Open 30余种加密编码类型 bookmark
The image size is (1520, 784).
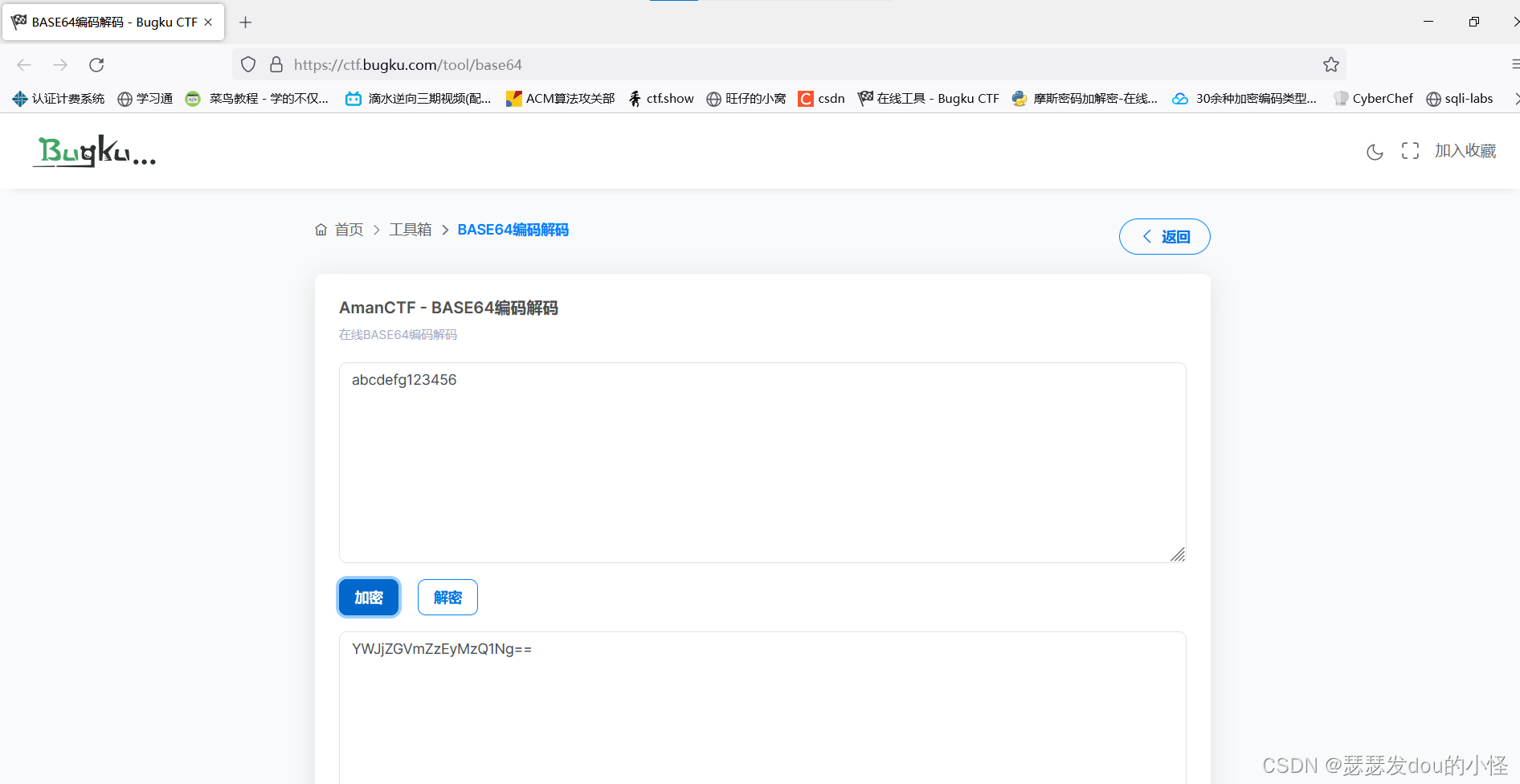coord(1244,98)
